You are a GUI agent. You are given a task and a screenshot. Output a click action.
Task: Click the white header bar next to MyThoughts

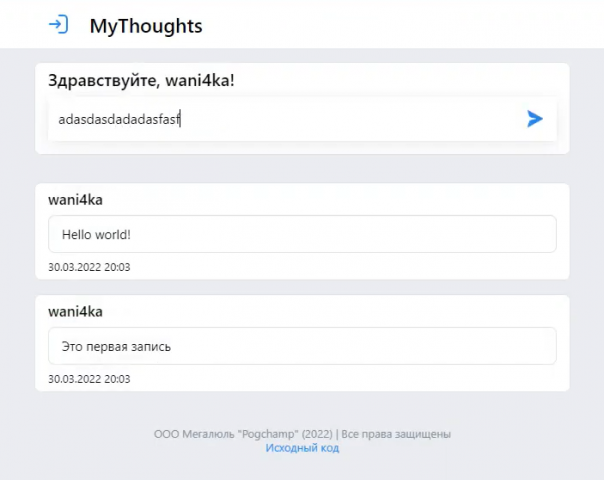[385, 24]
